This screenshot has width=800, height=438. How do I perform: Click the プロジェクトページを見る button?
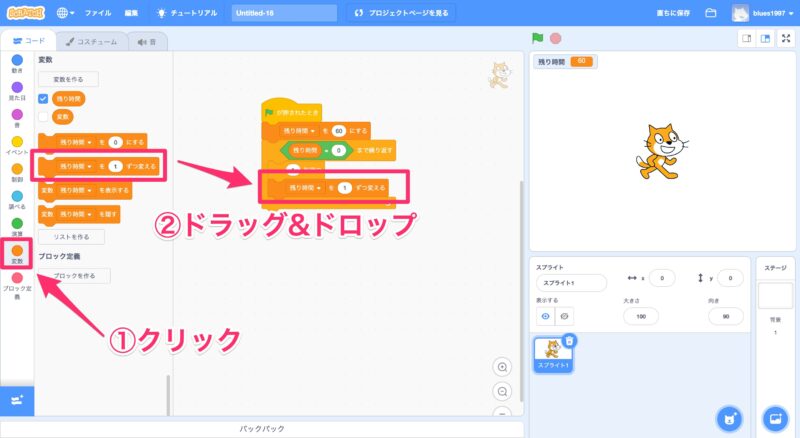coord(404,13)
